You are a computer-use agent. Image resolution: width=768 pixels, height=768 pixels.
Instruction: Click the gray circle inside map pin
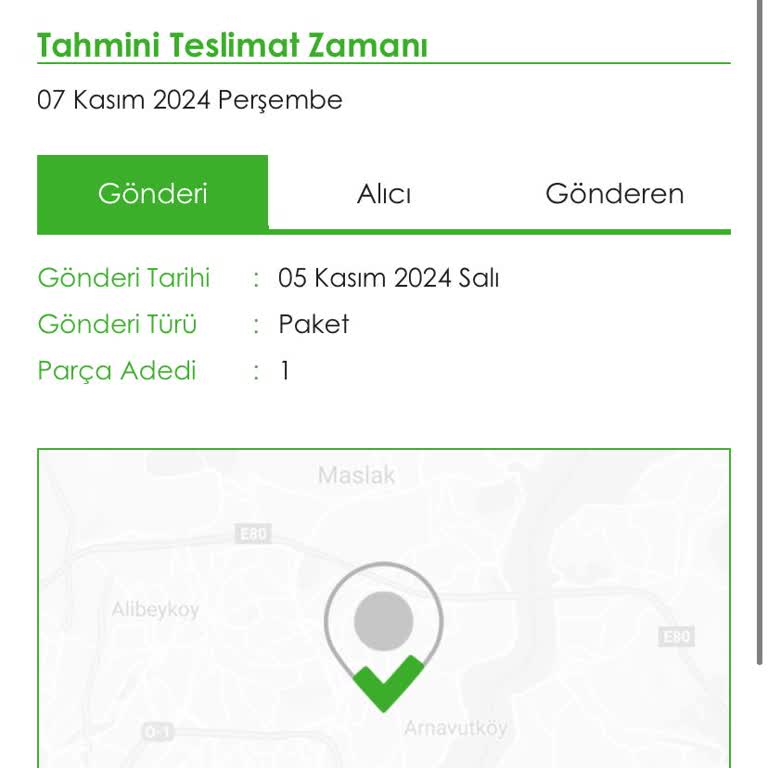[x=384, y=621]
